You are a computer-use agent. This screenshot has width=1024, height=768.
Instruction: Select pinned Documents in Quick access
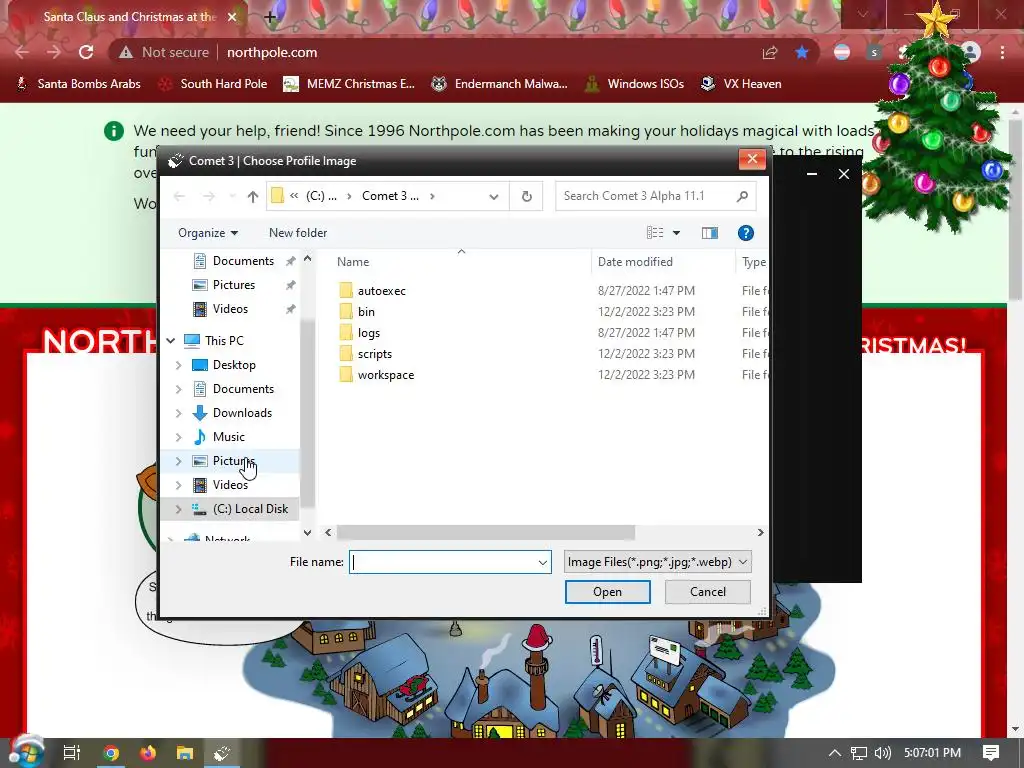[243, 261]
